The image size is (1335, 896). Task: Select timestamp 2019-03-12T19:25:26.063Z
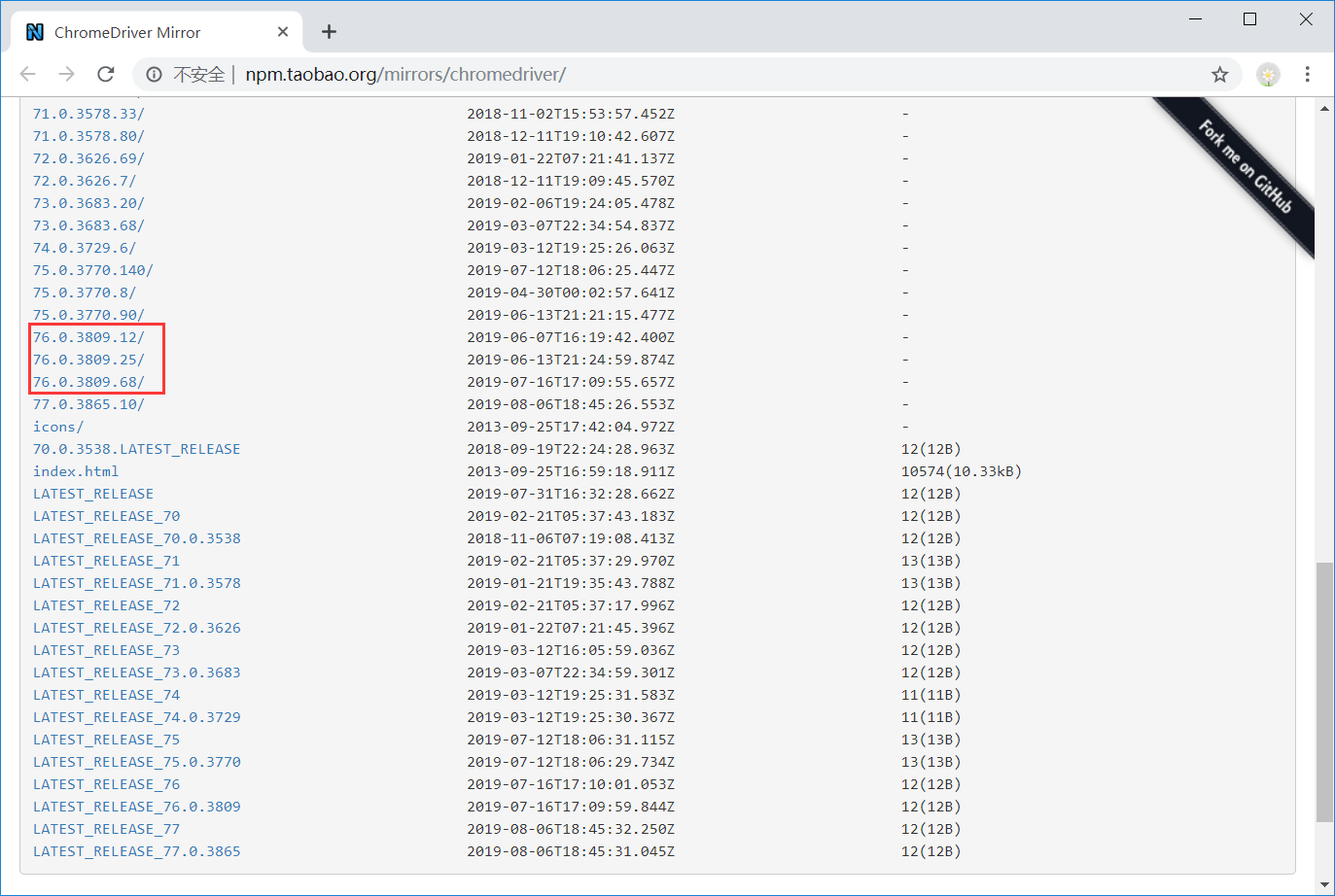click(x=571, y=248)
